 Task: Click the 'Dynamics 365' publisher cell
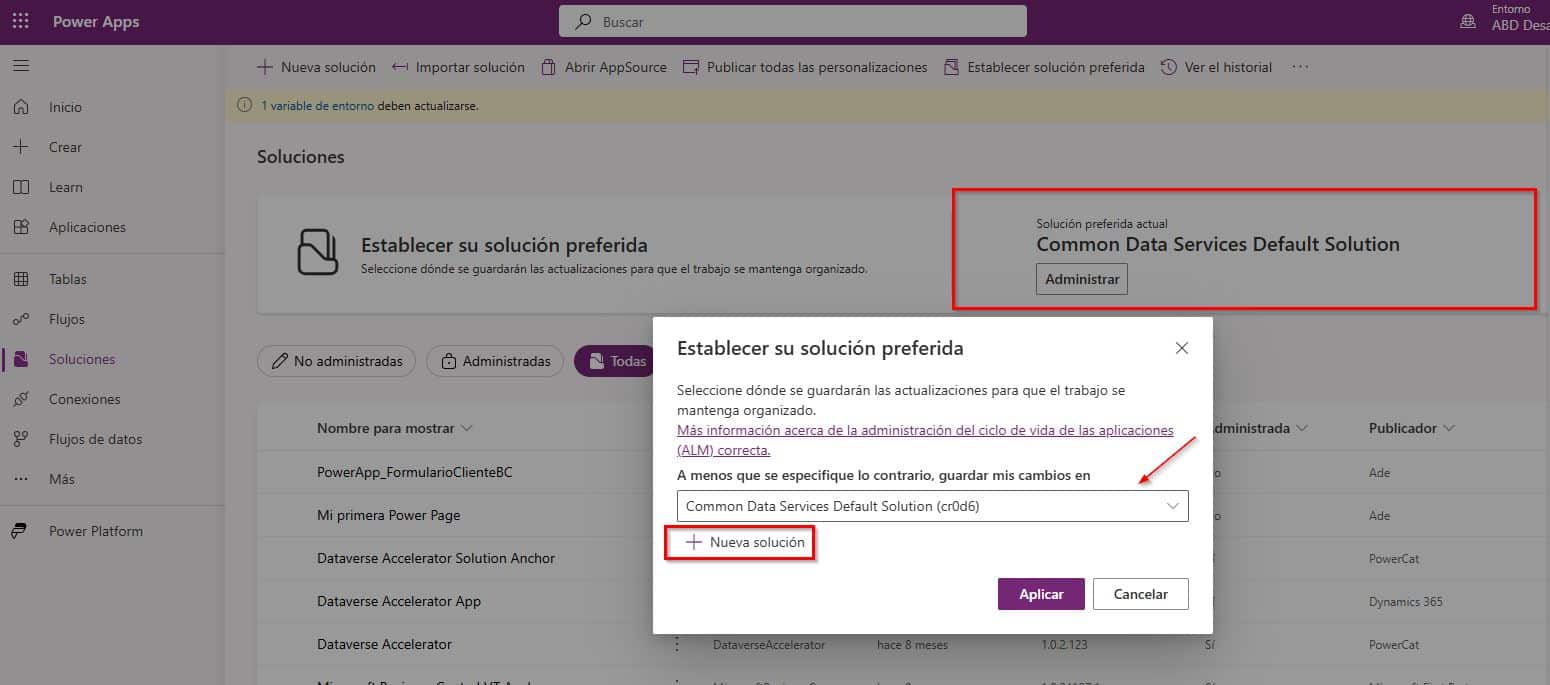pyautogui.click(x=1406, y=602)
